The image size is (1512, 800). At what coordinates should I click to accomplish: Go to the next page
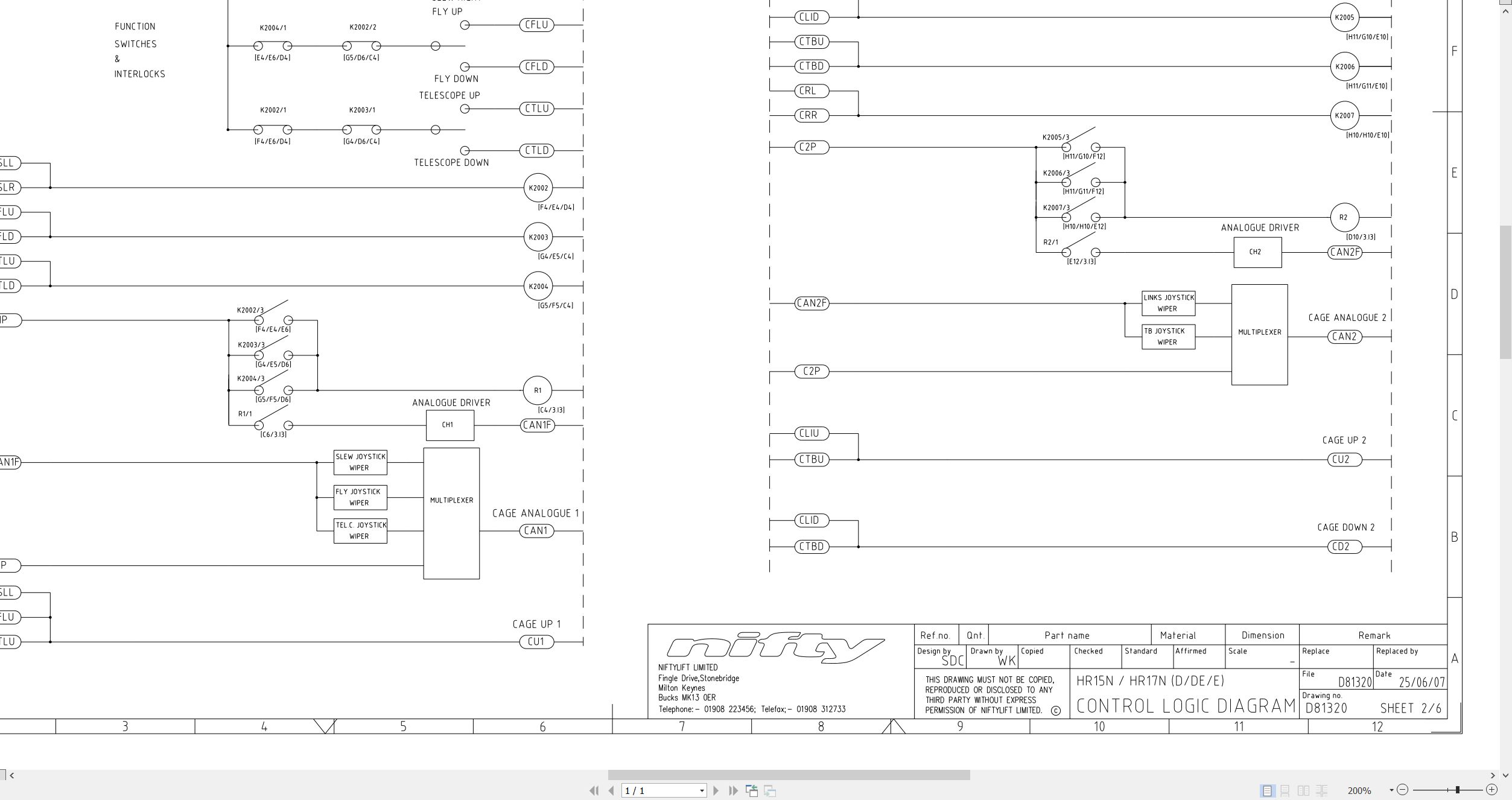(x=716, y=790)
